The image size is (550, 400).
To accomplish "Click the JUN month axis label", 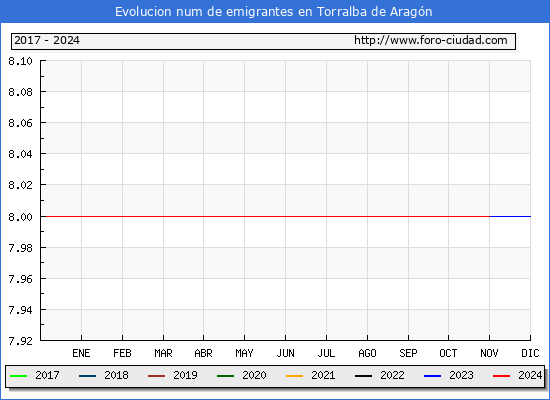I will point(286,353).
